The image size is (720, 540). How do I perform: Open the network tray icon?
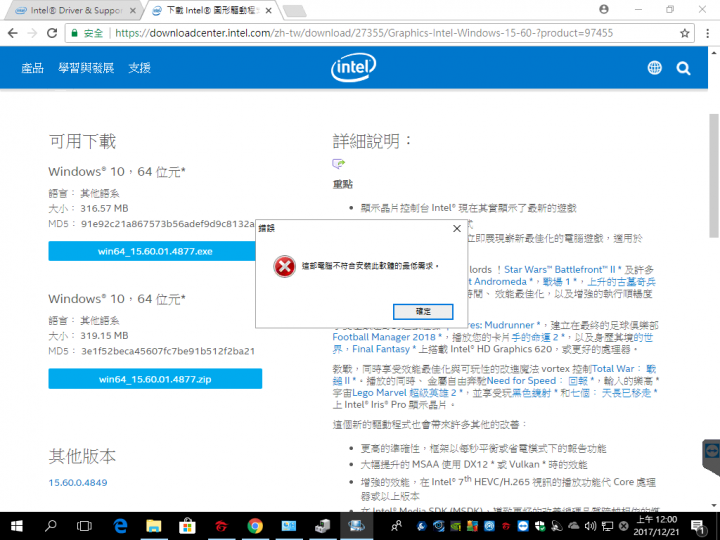(x=607, y=526)
